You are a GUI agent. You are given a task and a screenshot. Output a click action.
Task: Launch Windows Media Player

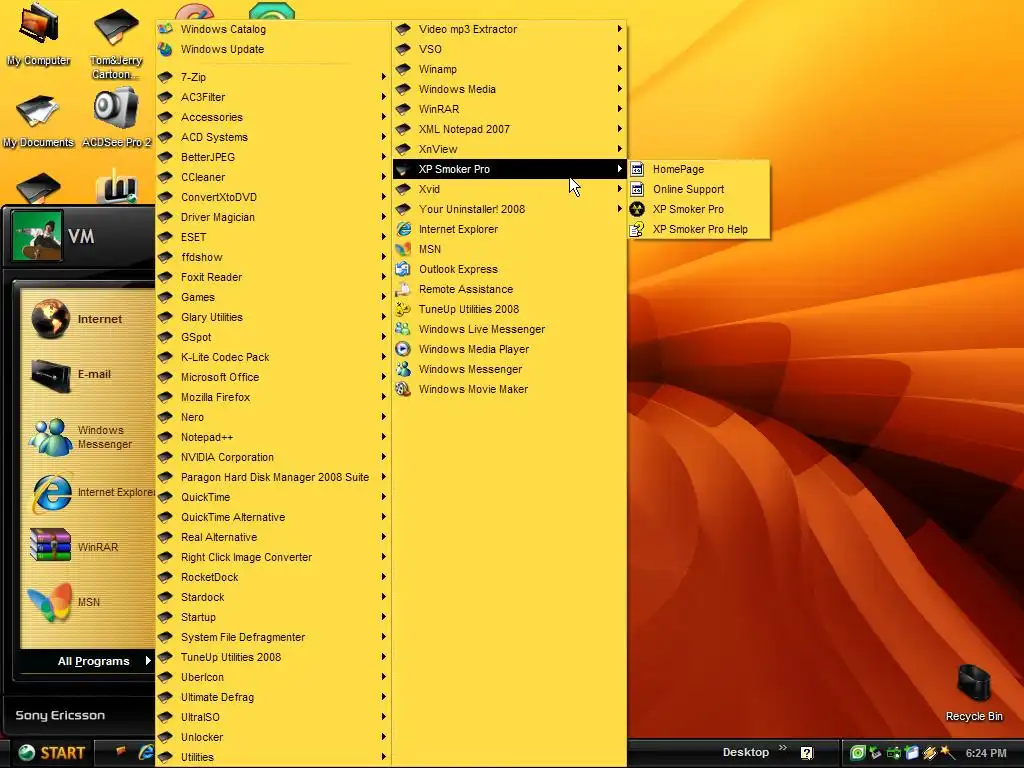509,349
